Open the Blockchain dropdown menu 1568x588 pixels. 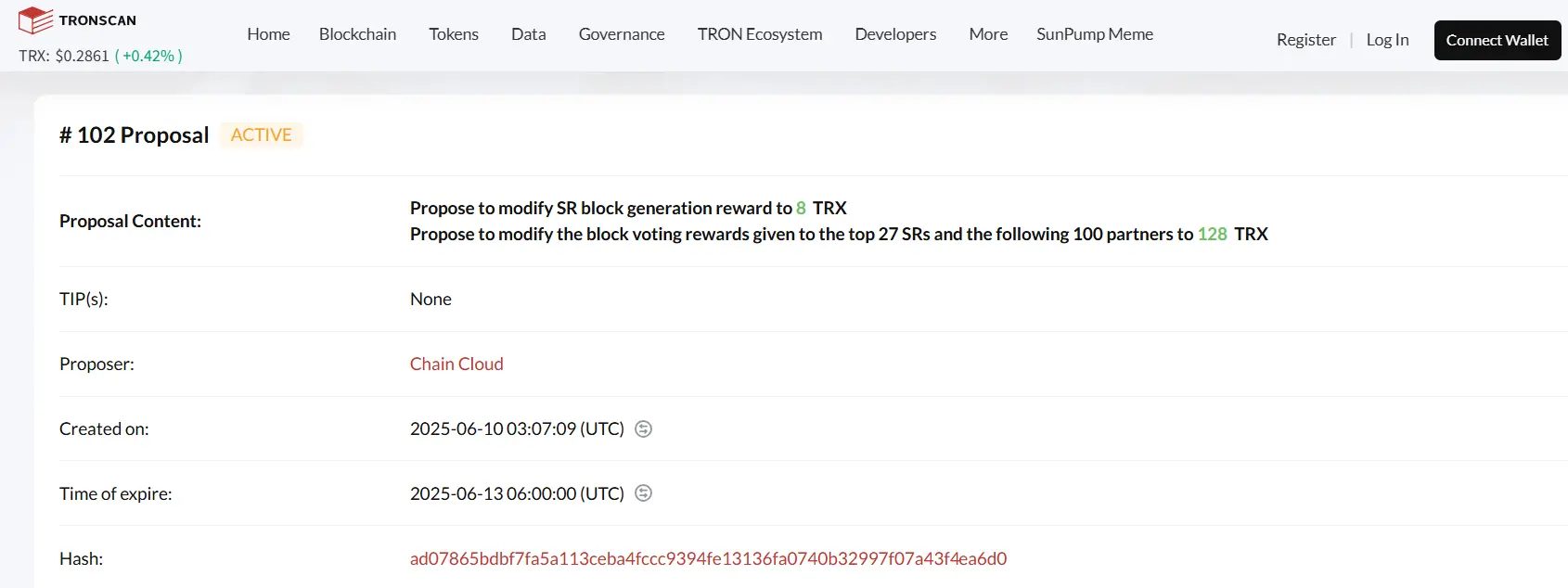click(357, 34)
